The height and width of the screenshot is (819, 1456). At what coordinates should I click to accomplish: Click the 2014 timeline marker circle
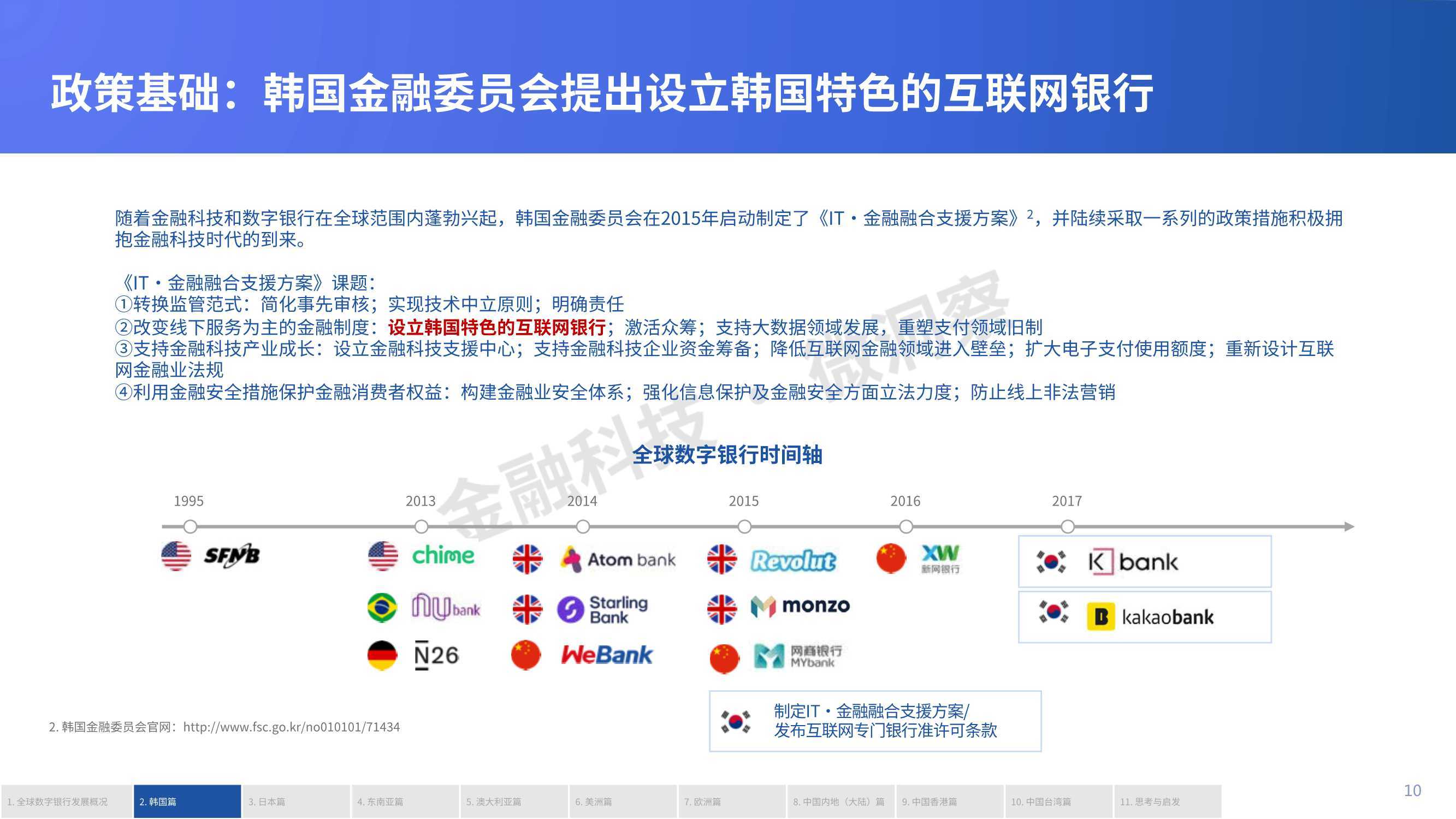click(x=583, y=527)
